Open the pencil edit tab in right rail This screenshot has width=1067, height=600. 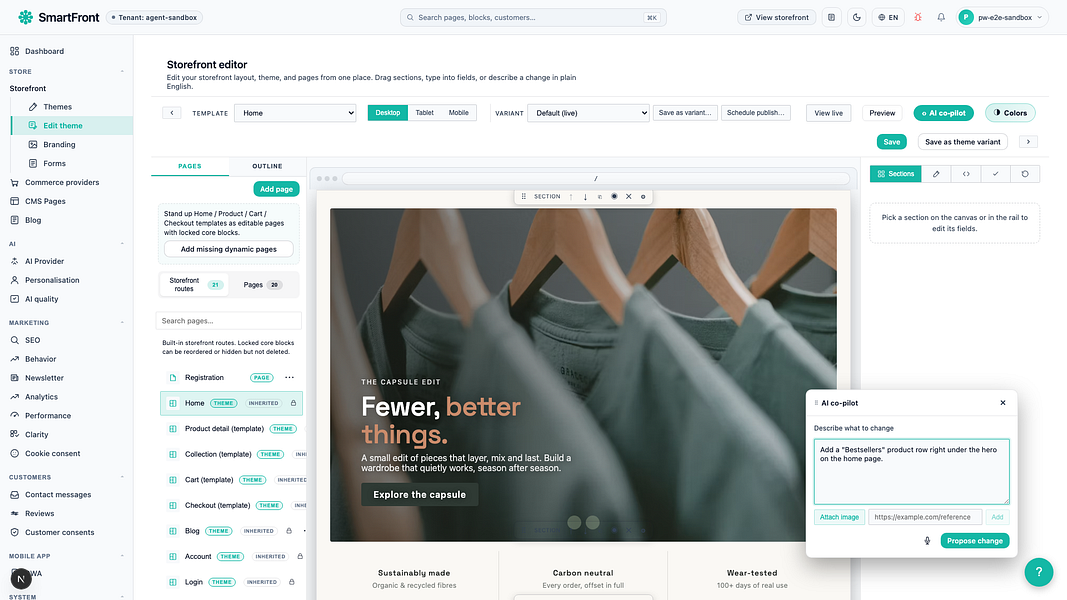936,174
